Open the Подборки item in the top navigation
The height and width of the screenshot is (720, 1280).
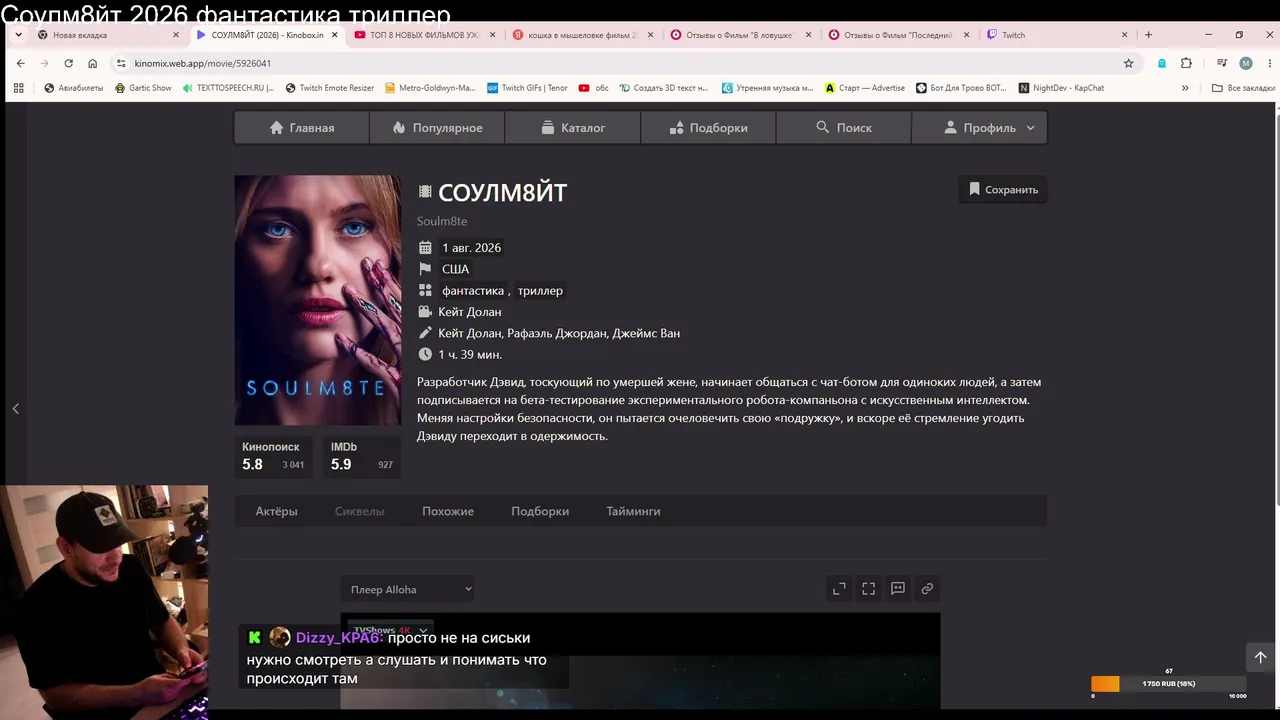(708, 128)
